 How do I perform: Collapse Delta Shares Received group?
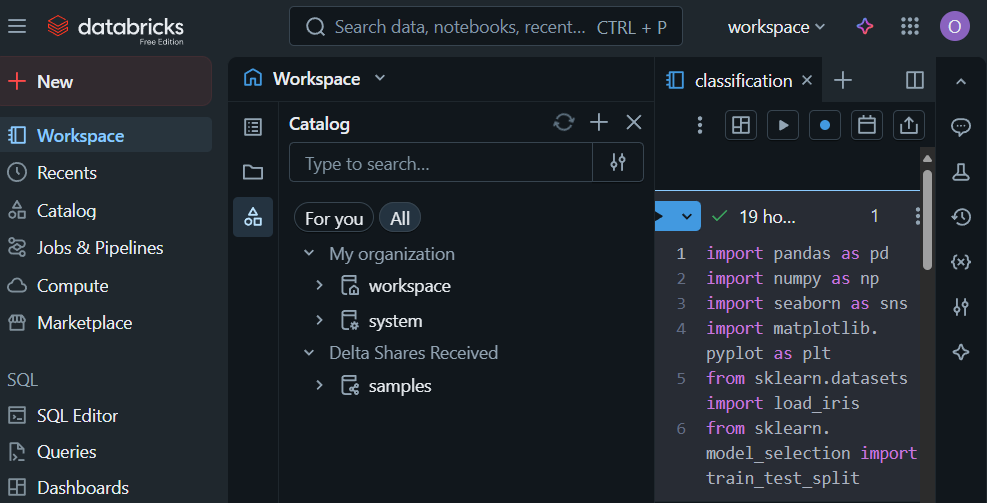(x=308, y=353)
